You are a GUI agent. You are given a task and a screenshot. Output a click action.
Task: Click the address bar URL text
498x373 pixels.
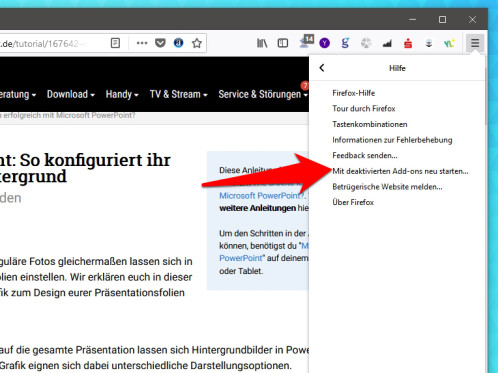pos(43,43)
